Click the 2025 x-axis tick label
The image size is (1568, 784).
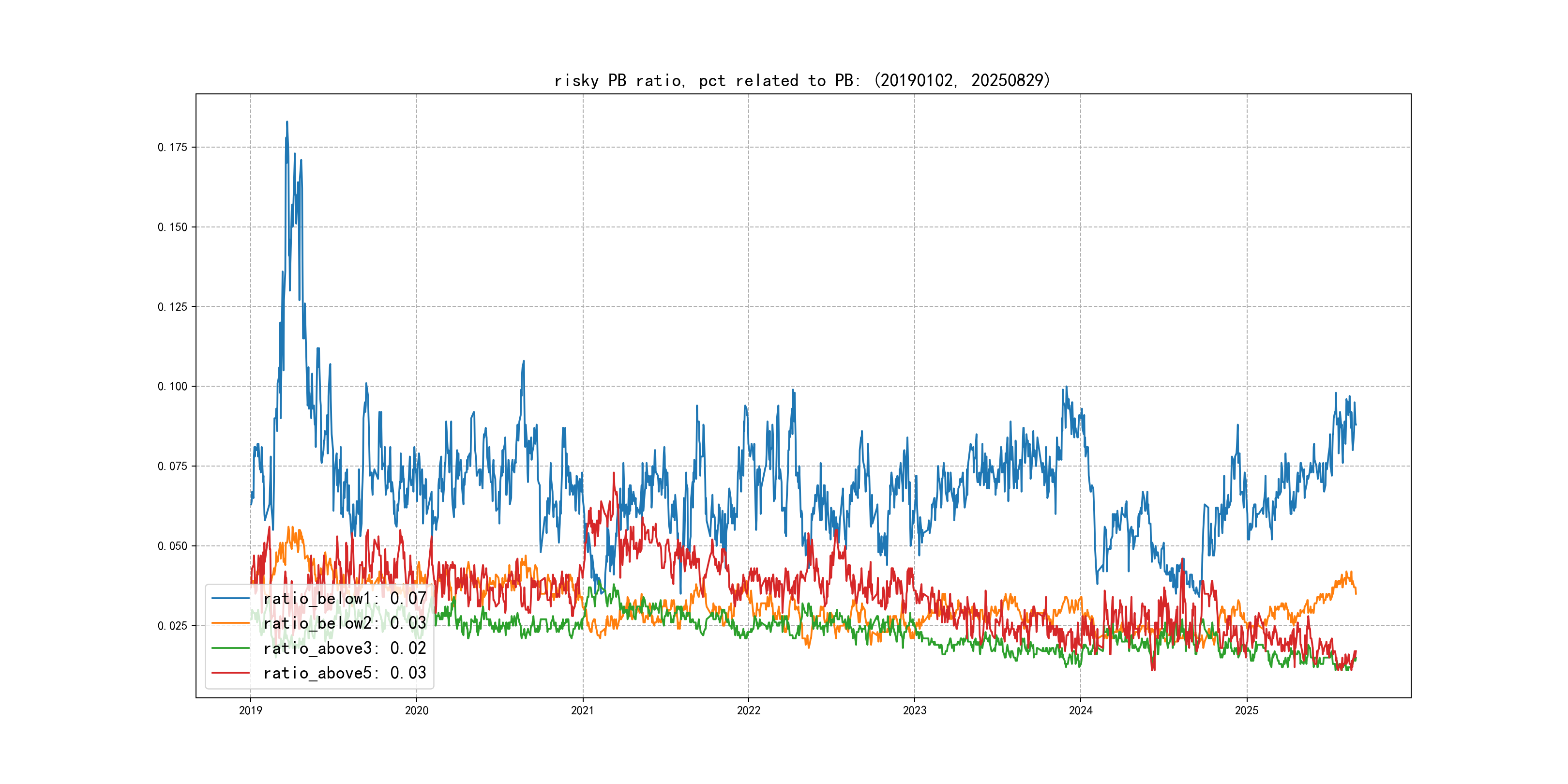[x=1247, y=710]
